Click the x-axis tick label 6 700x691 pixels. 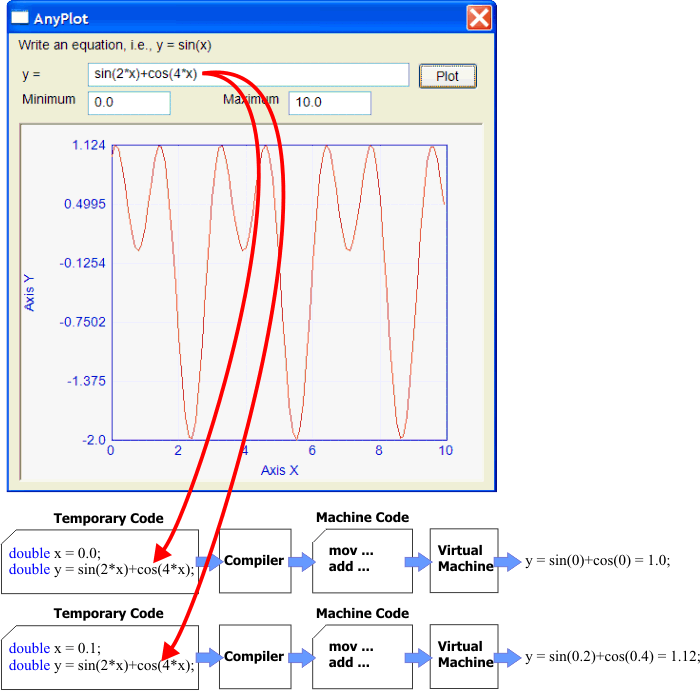(312, 450)
